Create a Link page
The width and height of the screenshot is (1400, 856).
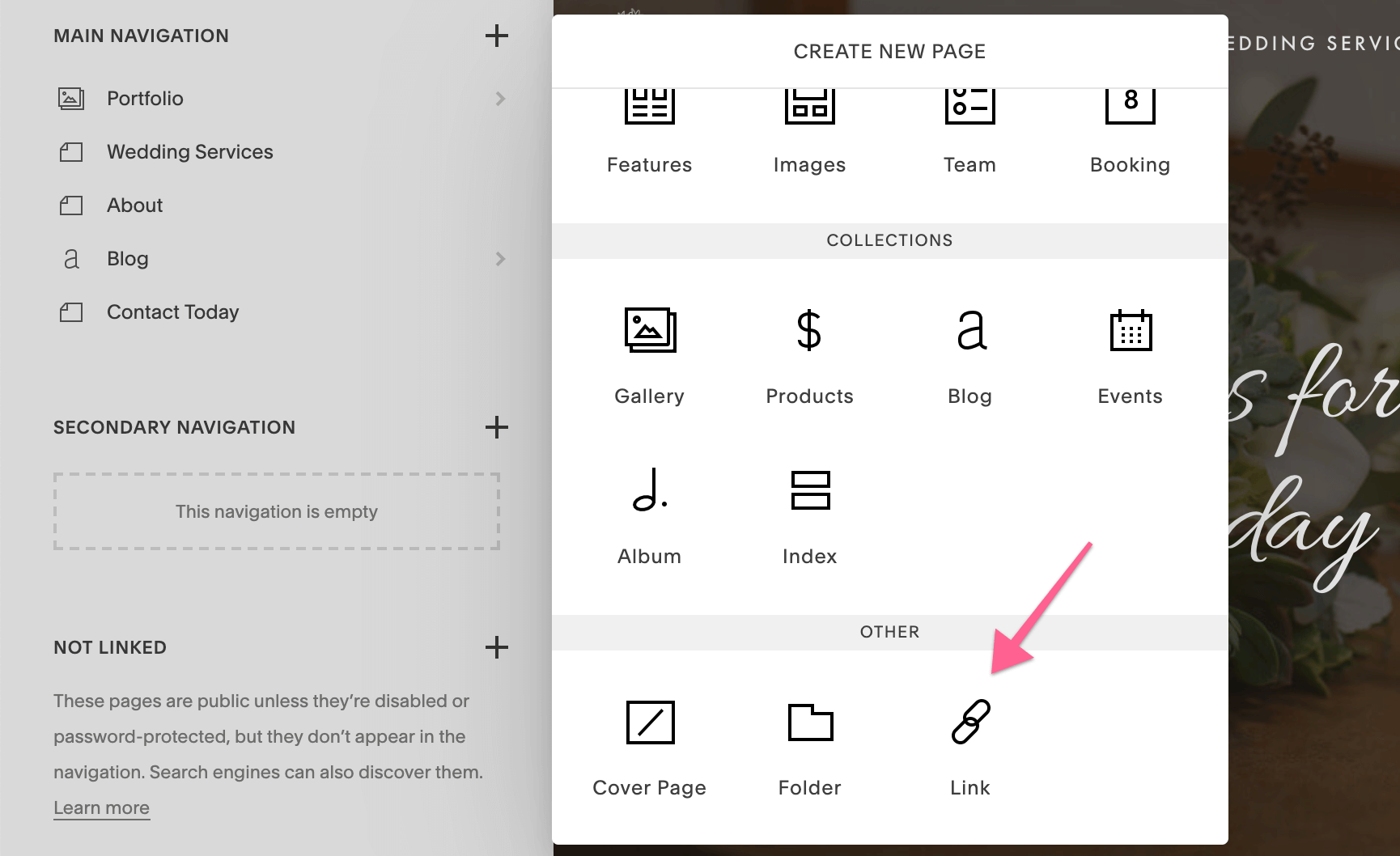969,744
